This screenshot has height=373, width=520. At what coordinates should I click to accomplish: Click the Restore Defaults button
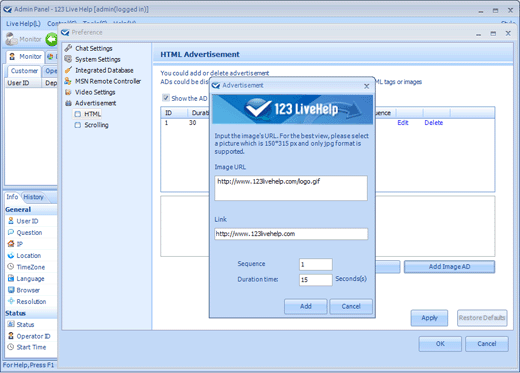tap(482, 318)
